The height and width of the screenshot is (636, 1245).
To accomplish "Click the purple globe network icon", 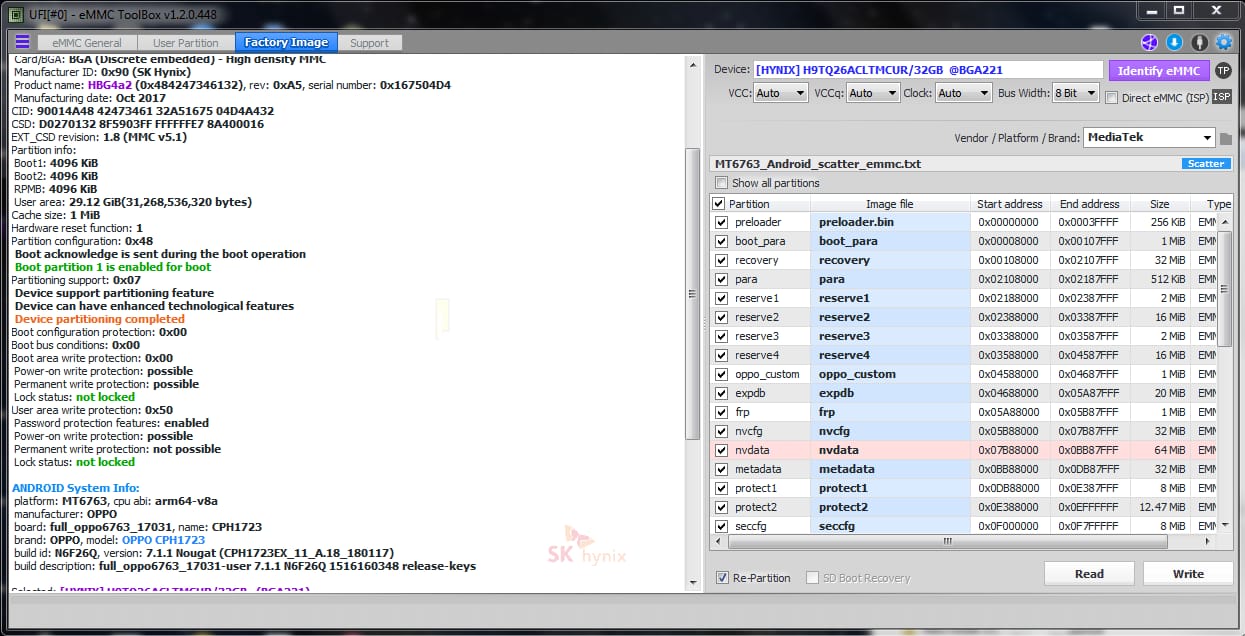I will (x=1149, y=42).
